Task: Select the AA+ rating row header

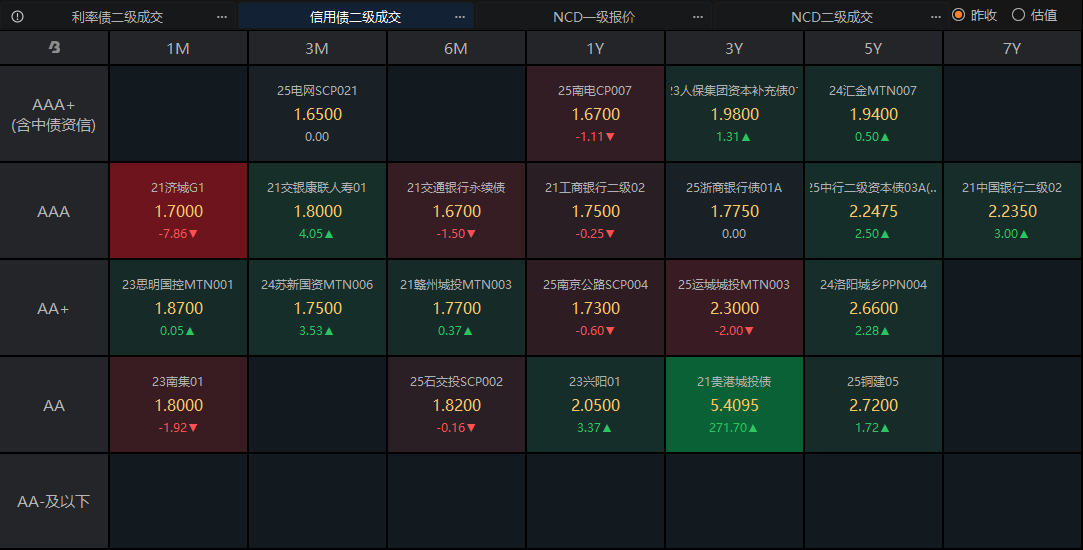Action: (x=54, y=308)
